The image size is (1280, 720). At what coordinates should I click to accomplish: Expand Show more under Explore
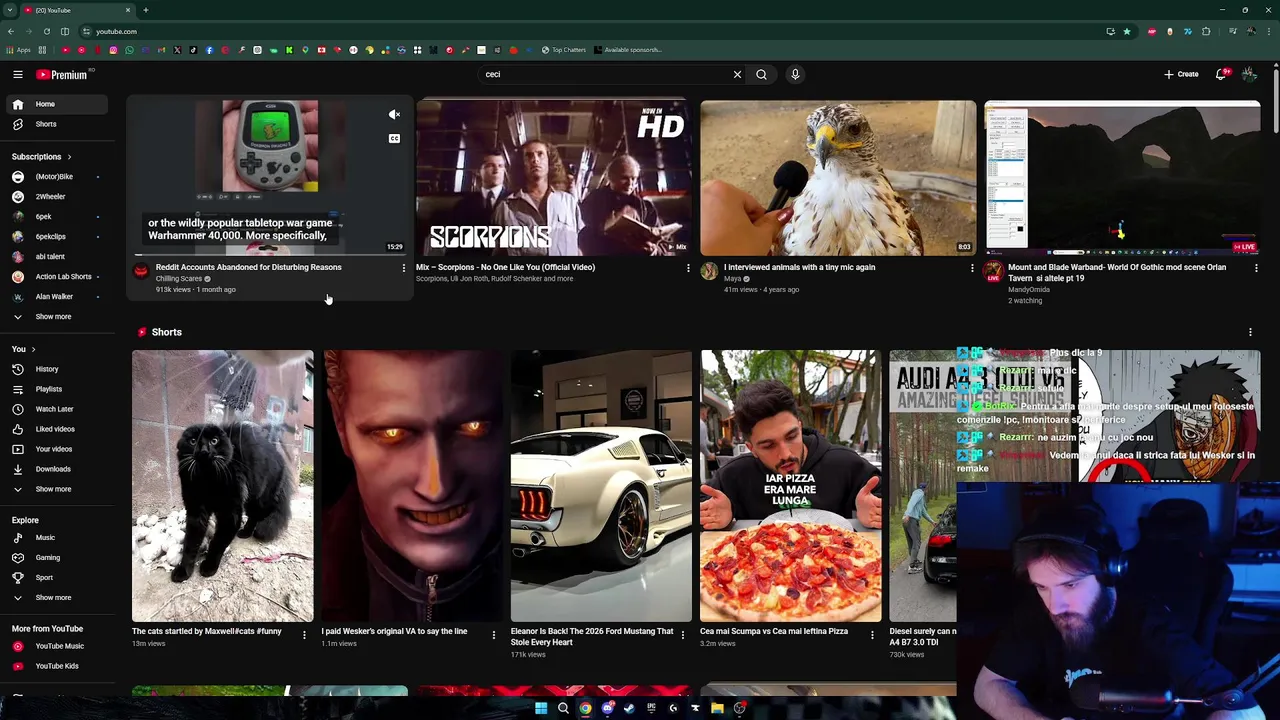56,597
